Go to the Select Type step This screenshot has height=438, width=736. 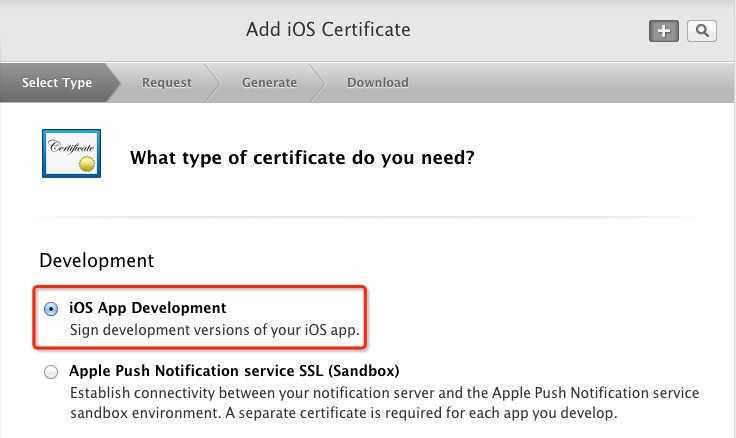click(x=57, y=82)
